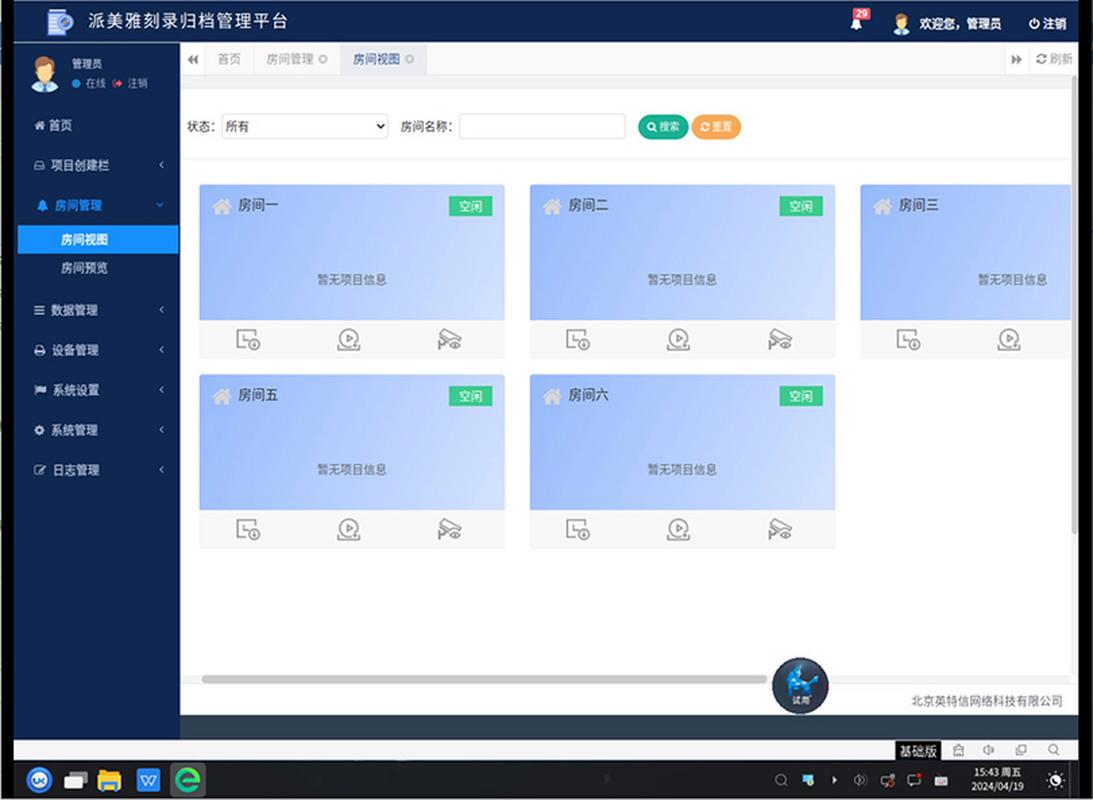Click the administrator avatar in sidebar
The image size is (1093, 800).
coord(45,74)
